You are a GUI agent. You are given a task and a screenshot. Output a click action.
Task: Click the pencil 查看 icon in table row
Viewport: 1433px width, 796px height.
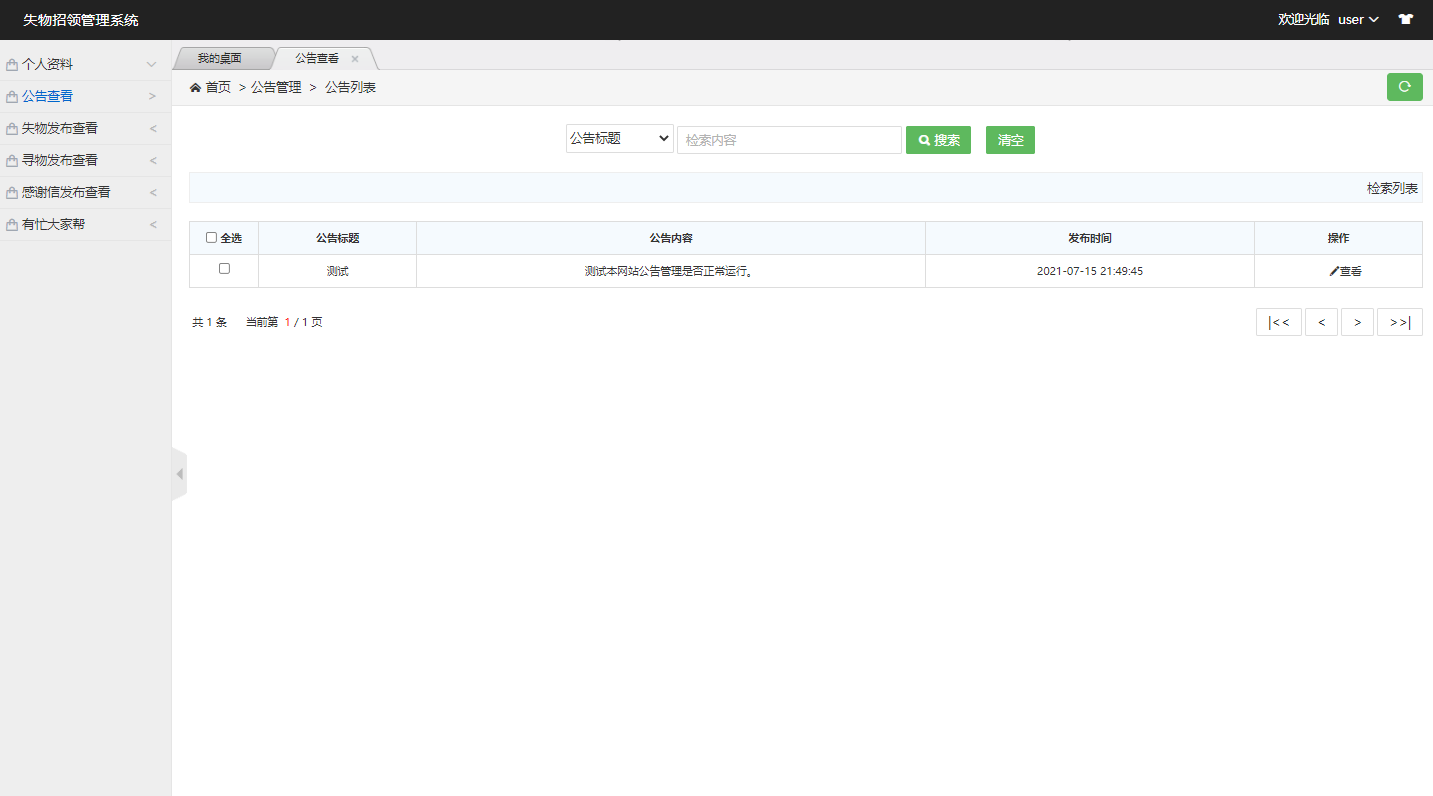point(1334,271)
